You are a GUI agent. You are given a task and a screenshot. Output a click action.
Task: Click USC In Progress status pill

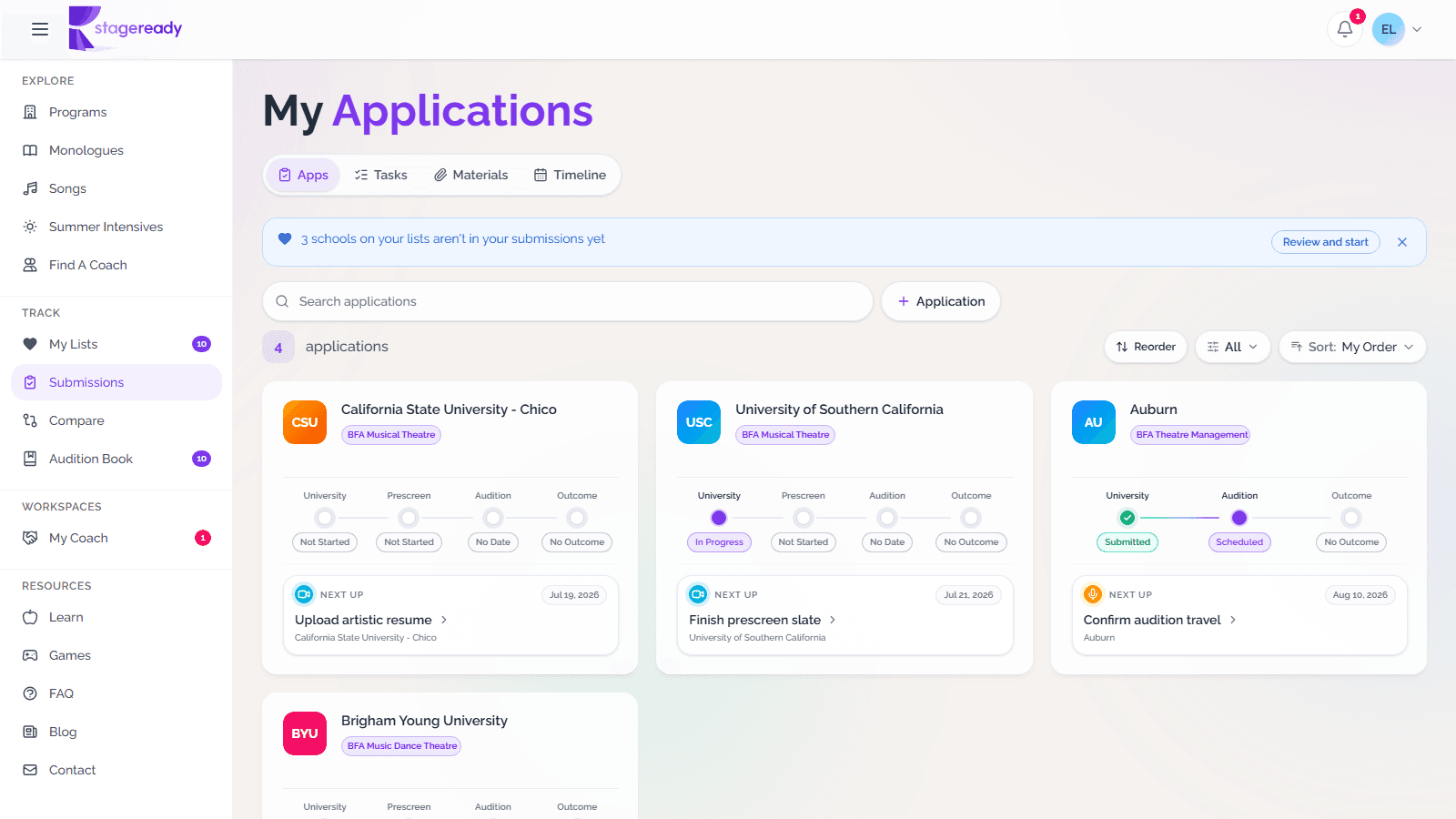pyautogui.click(x=719, y=542)
